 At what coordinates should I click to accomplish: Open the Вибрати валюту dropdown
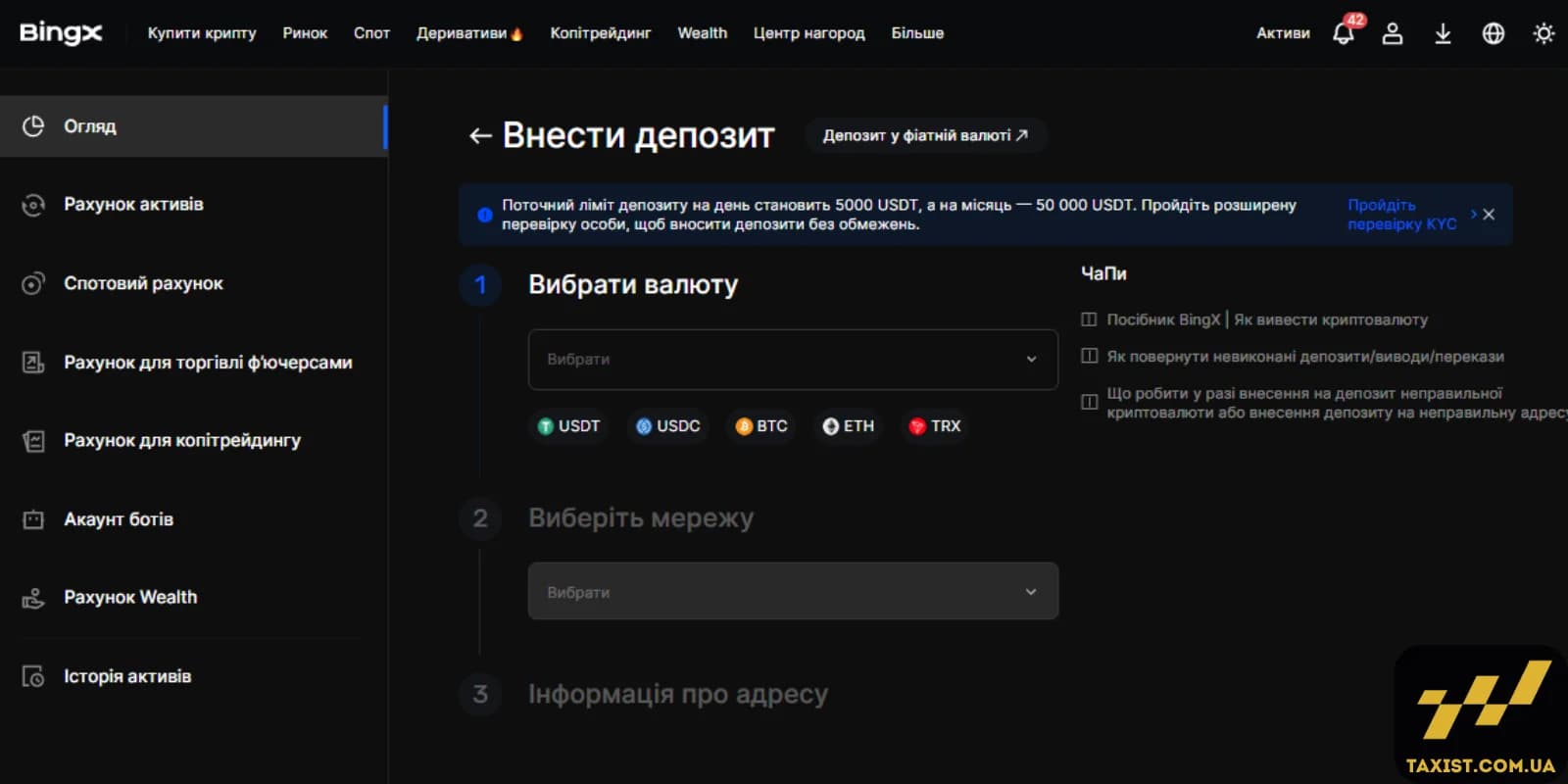tap(793, 360)
